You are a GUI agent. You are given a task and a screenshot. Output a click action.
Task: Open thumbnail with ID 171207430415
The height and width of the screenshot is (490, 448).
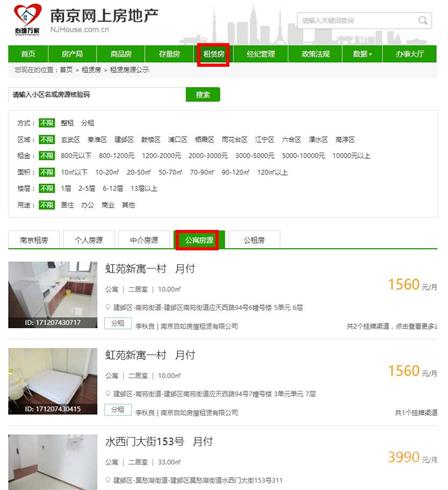coord(53,381)
